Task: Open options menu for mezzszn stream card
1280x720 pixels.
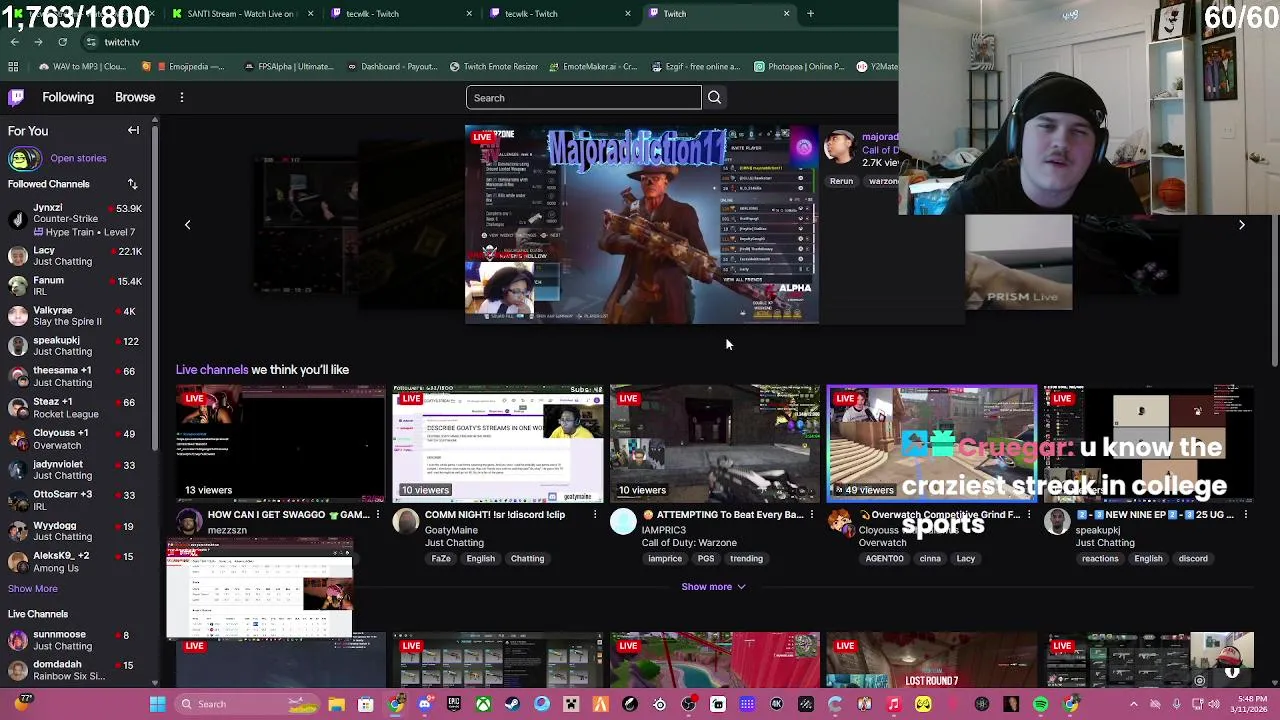Action: tap(377, 515)
